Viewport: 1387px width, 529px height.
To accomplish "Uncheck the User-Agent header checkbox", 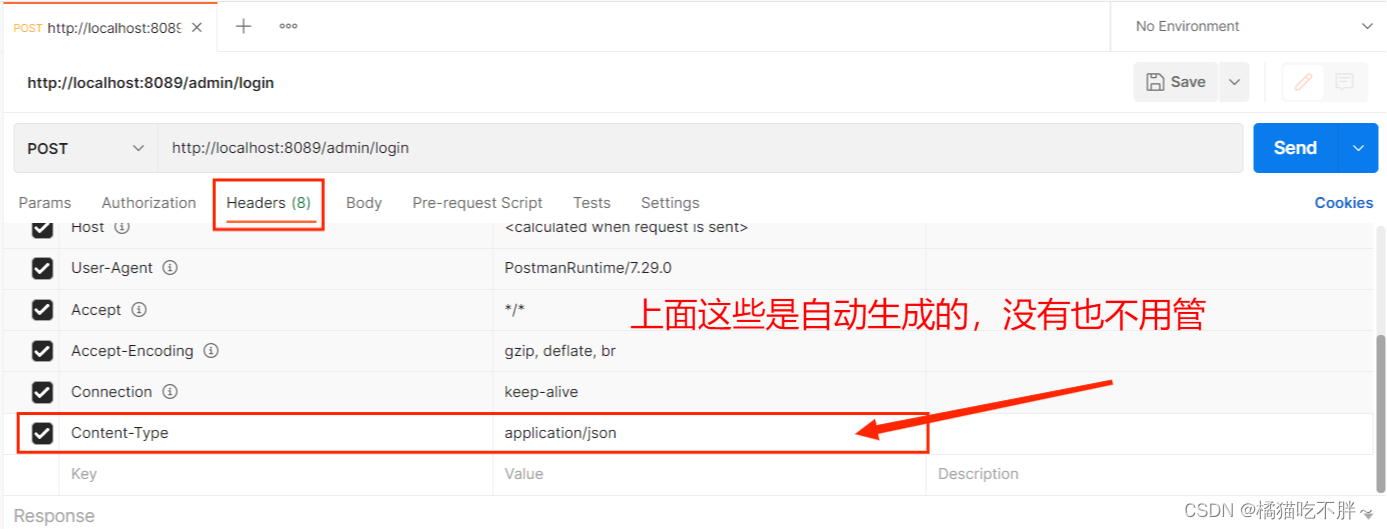I will point(42,268).
